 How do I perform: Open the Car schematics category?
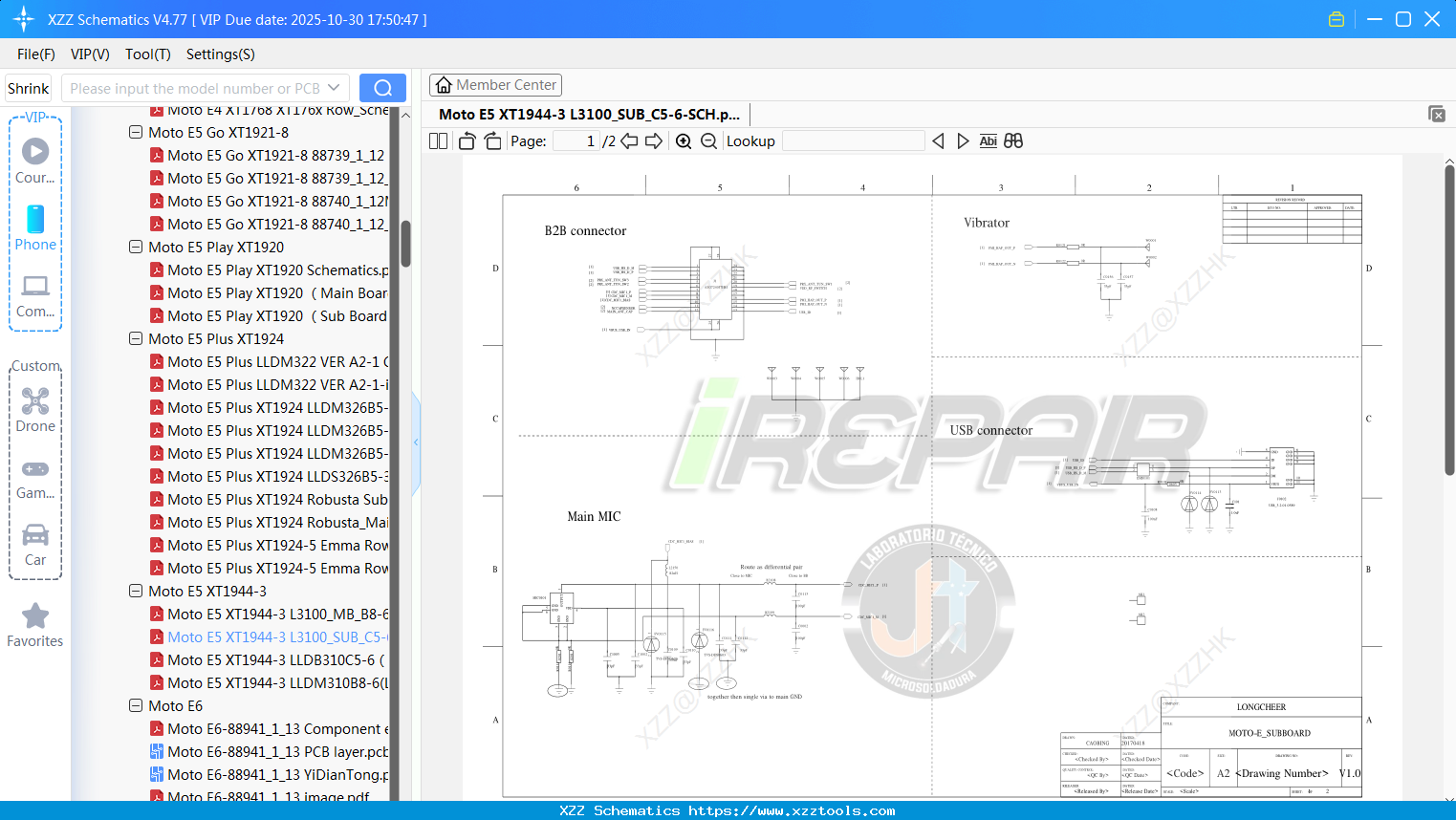point(35,535)
